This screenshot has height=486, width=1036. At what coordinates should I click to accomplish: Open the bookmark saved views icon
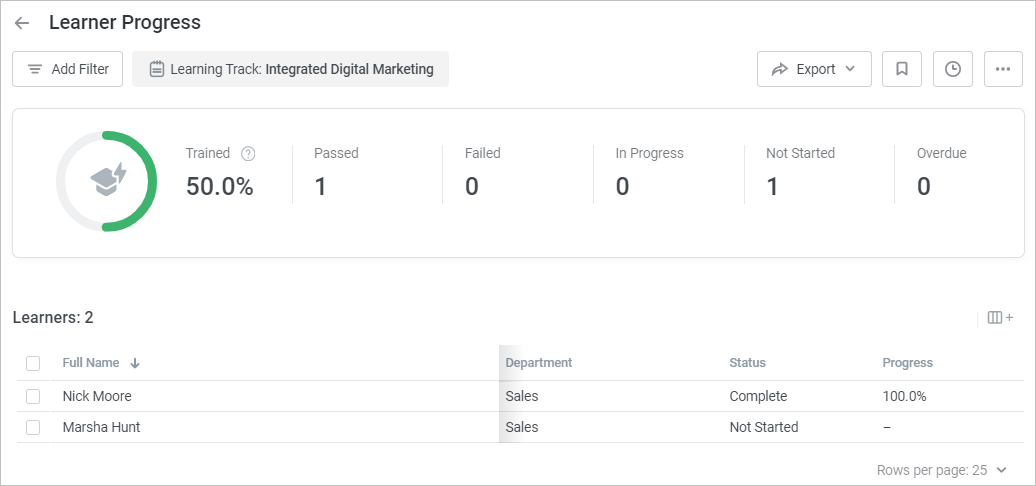tap(902, 69)
